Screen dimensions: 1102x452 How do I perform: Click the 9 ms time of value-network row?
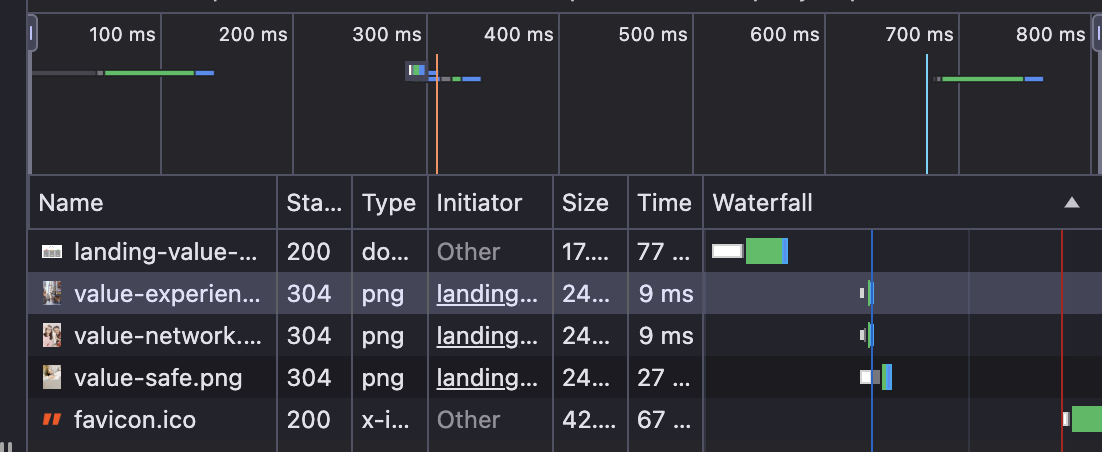coord(666,336)
